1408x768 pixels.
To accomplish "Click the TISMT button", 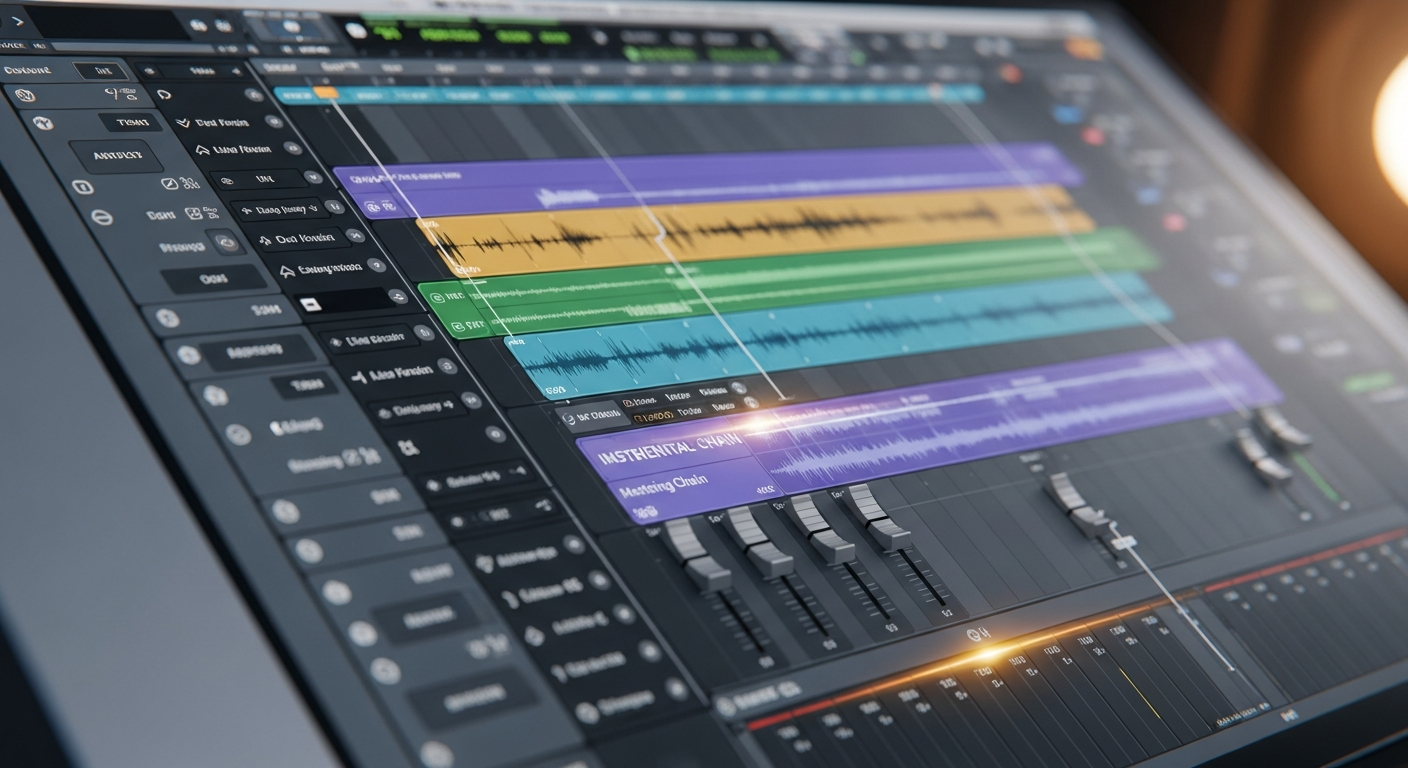I will click(130, 122).
